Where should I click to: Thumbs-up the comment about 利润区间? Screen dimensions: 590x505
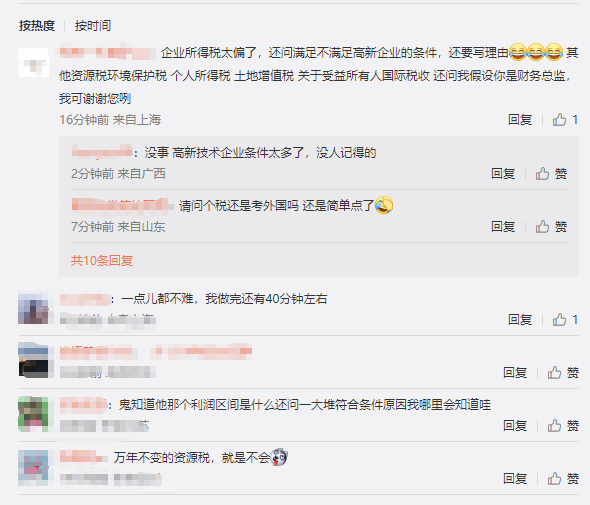pyautogui.click(x=563, y=426)
